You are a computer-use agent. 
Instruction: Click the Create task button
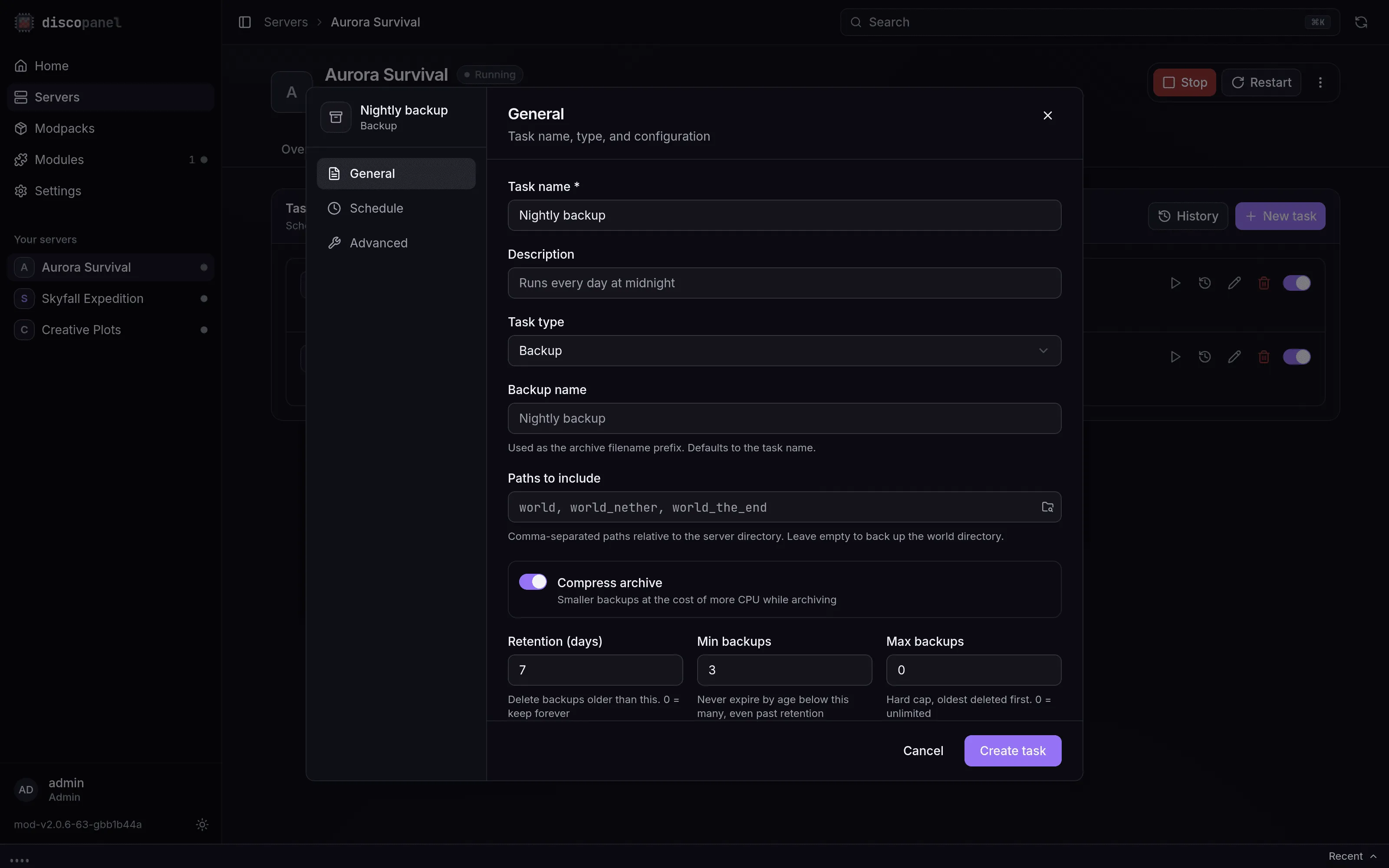1013,751
